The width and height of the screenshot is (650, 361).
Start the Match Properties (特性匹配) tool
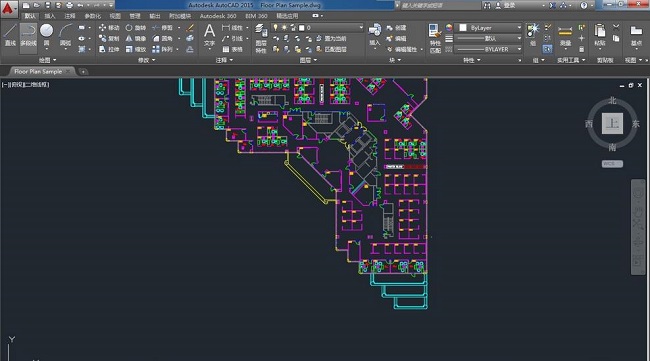pyautogui.click(x=435, y=39)
